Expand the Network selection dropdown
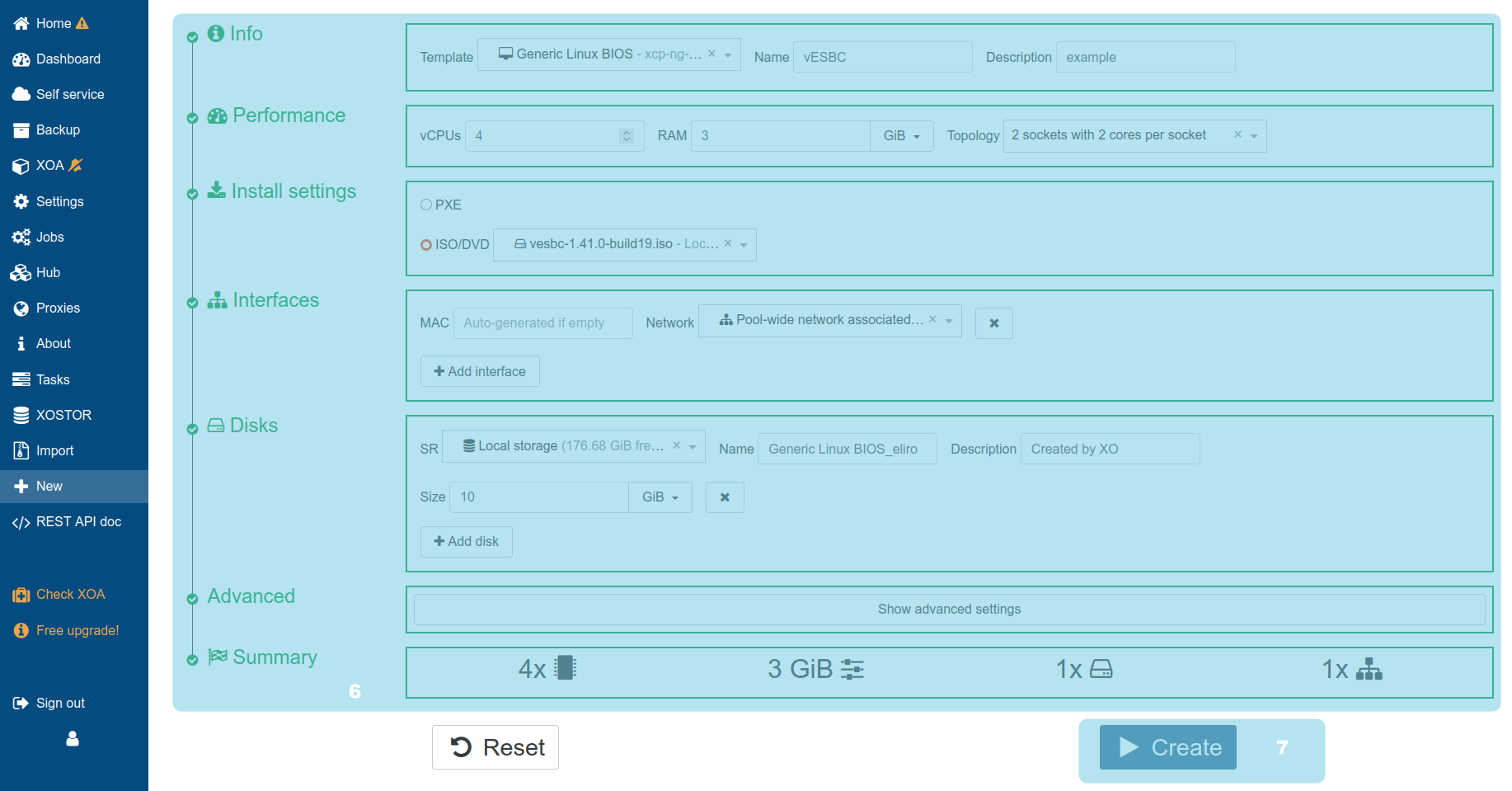The width and height of the screenshot is (1512, 791). point(949,321)
